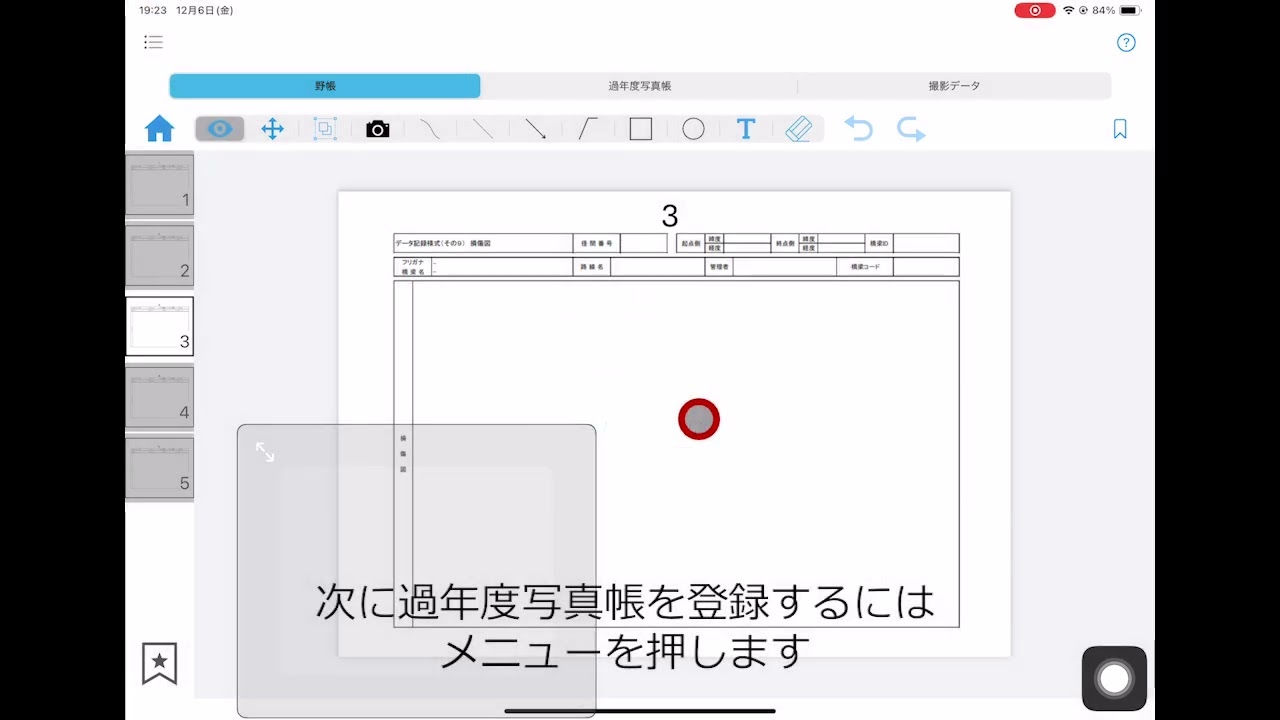Tap the AssistiveTouch button
The image size is (1280, 720).
click(x=1114, y=679)
